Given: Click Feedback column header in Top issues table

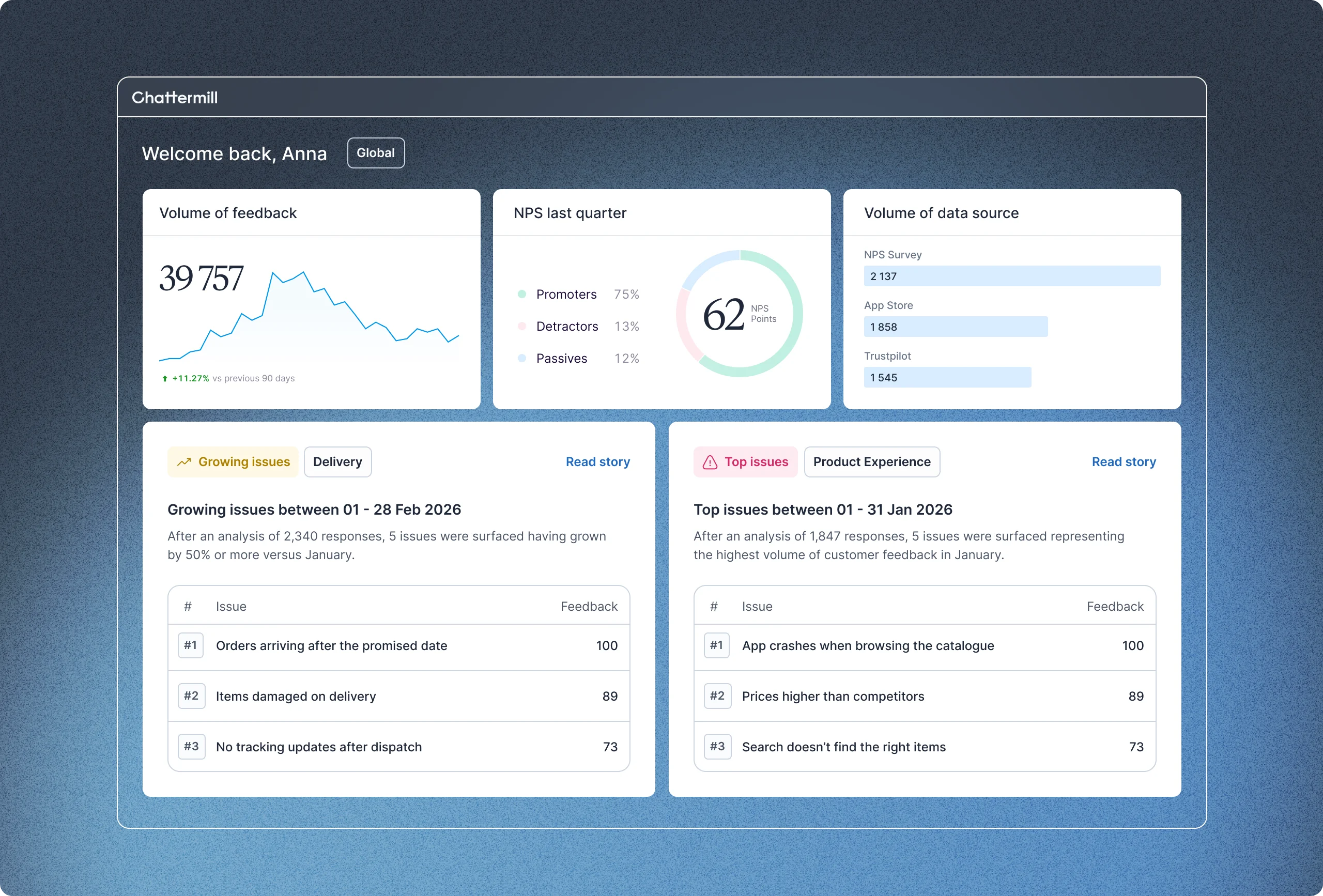Looking at the screenshot, I should tap(1115, 607).
